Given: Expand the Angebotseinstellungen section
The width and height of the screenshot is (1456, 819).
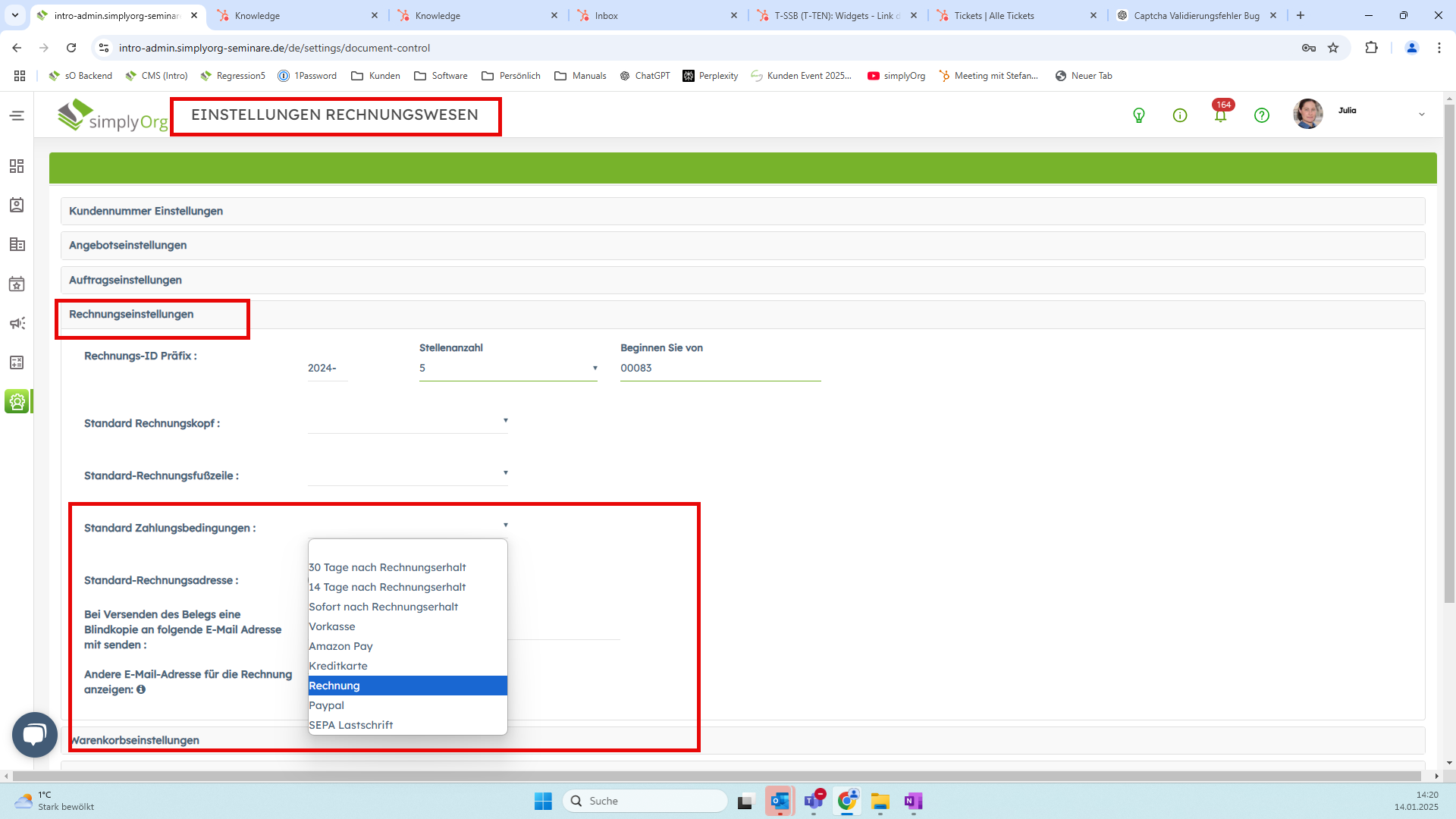Looking at the screenshot, I should [127, 246].
